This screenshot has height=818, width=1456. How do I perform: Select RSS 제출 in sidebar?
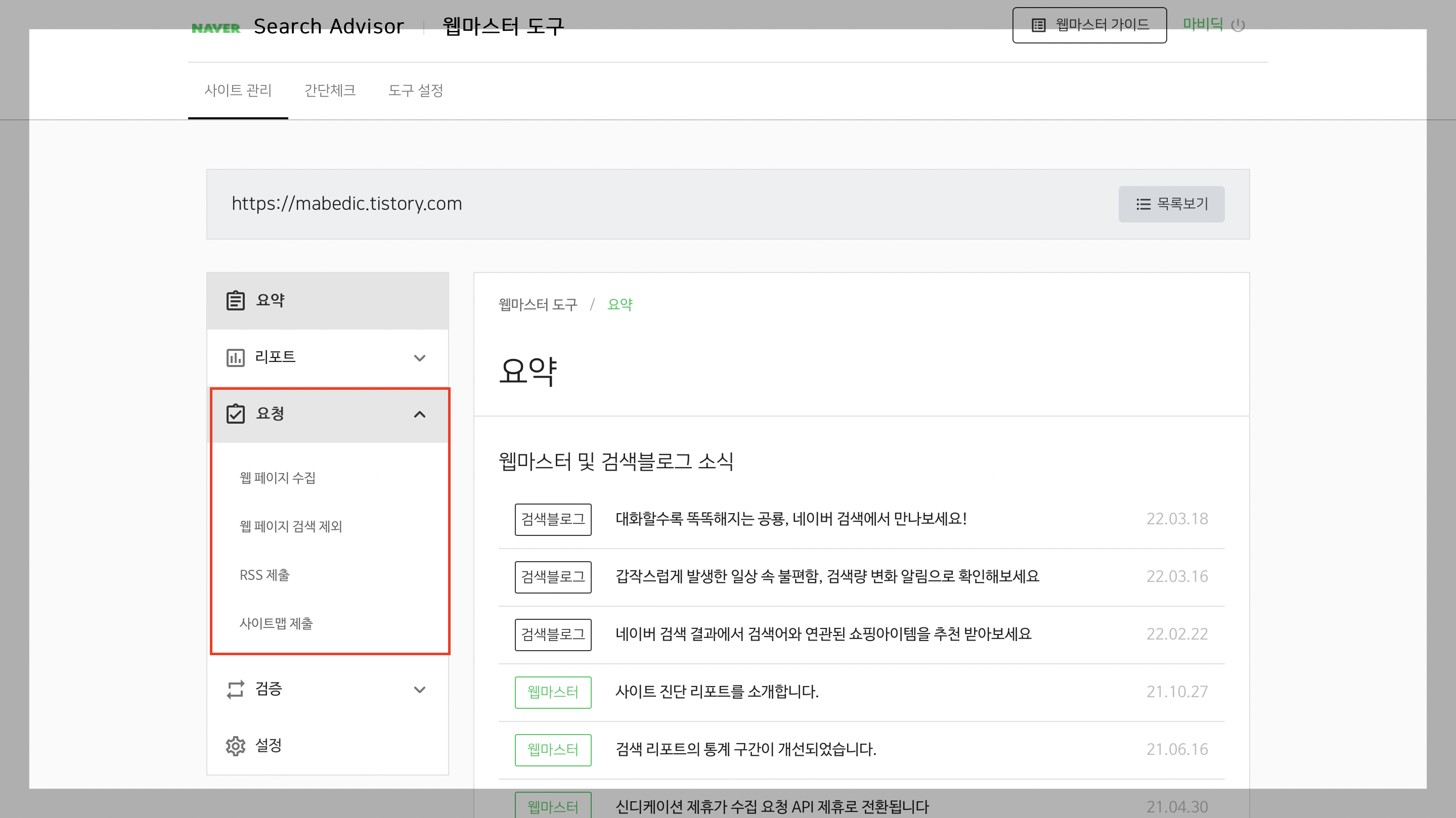[x=264, y=575]
